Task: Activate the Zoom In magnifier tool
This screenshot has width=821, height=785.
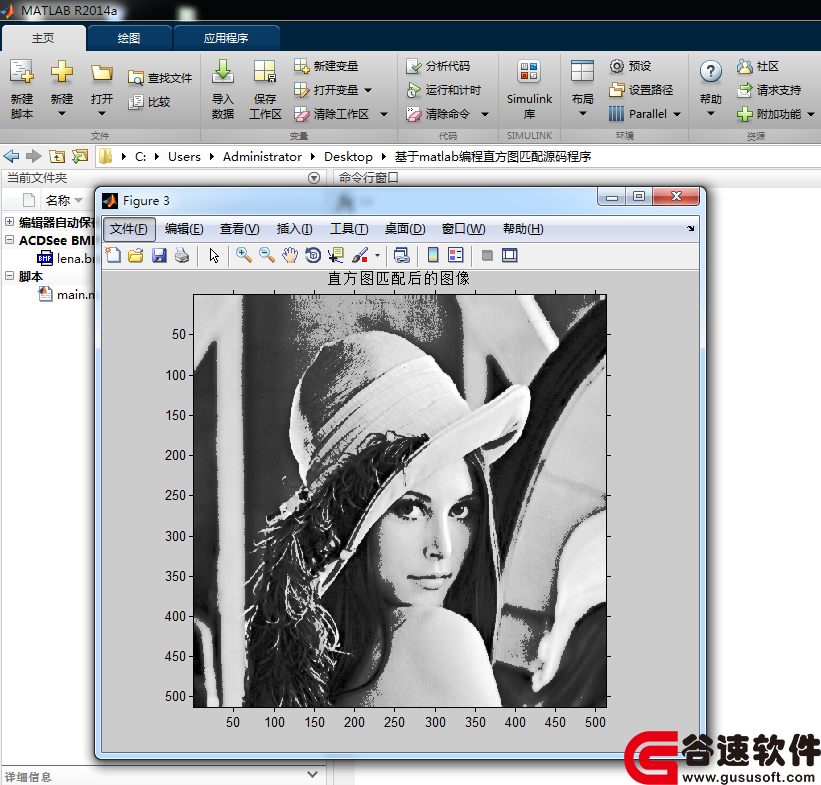Action: [243, 256]
